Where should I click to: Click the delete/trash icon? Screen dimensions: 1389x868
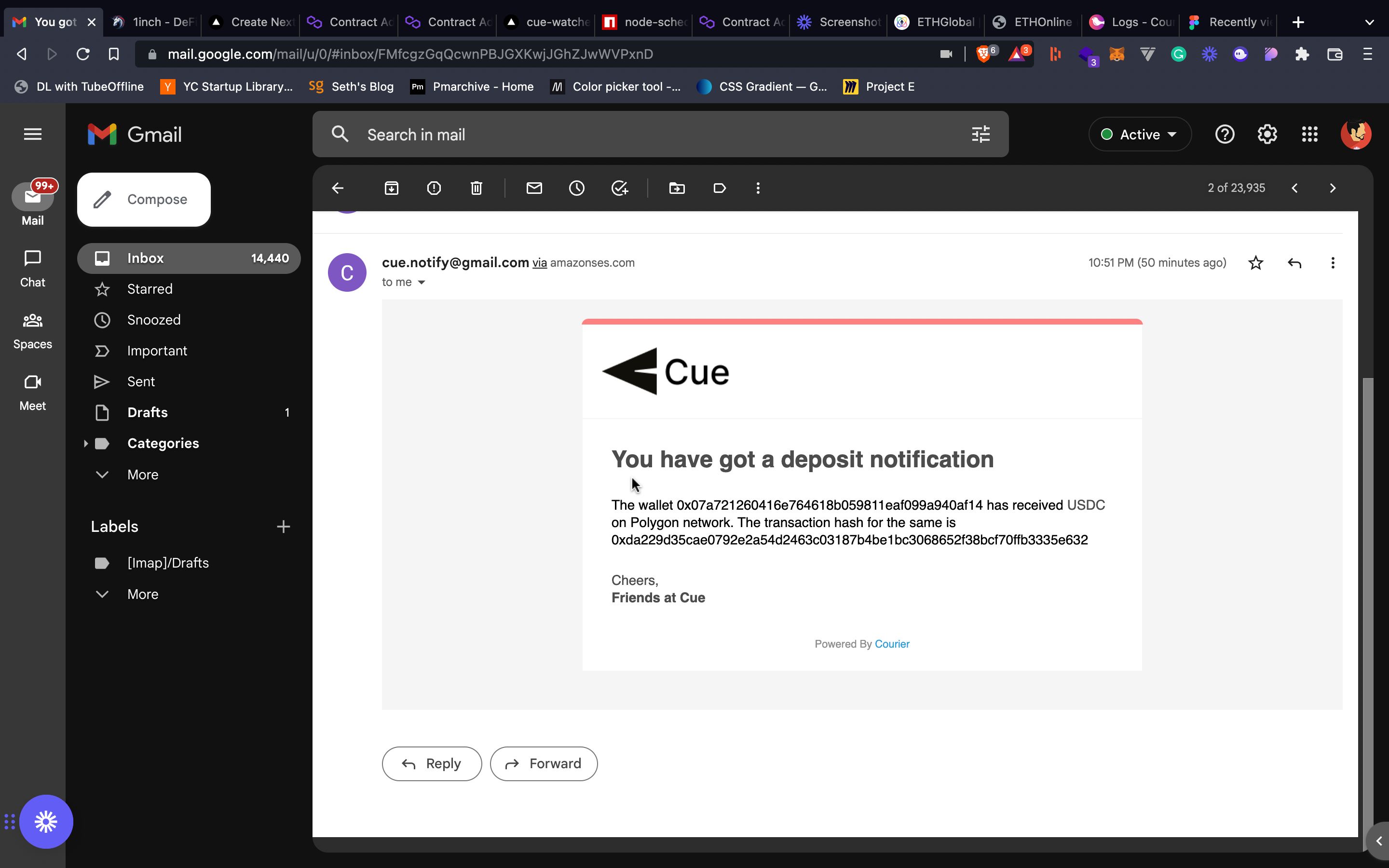pos(476,188)
